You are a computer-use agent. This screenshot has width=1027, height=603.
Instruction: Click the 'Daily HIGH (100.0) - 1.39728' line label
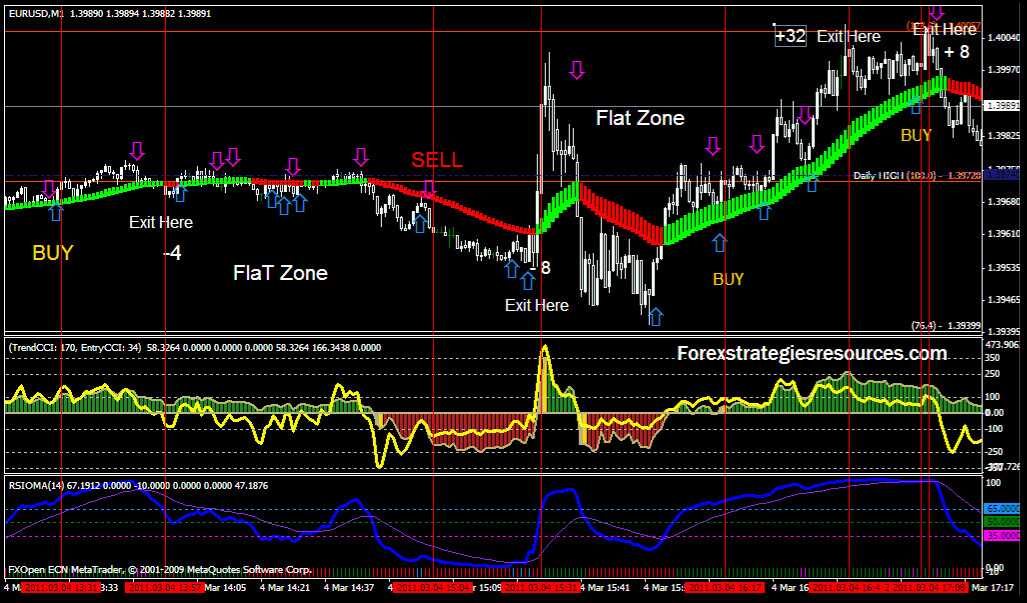click(x=917, y=176)
